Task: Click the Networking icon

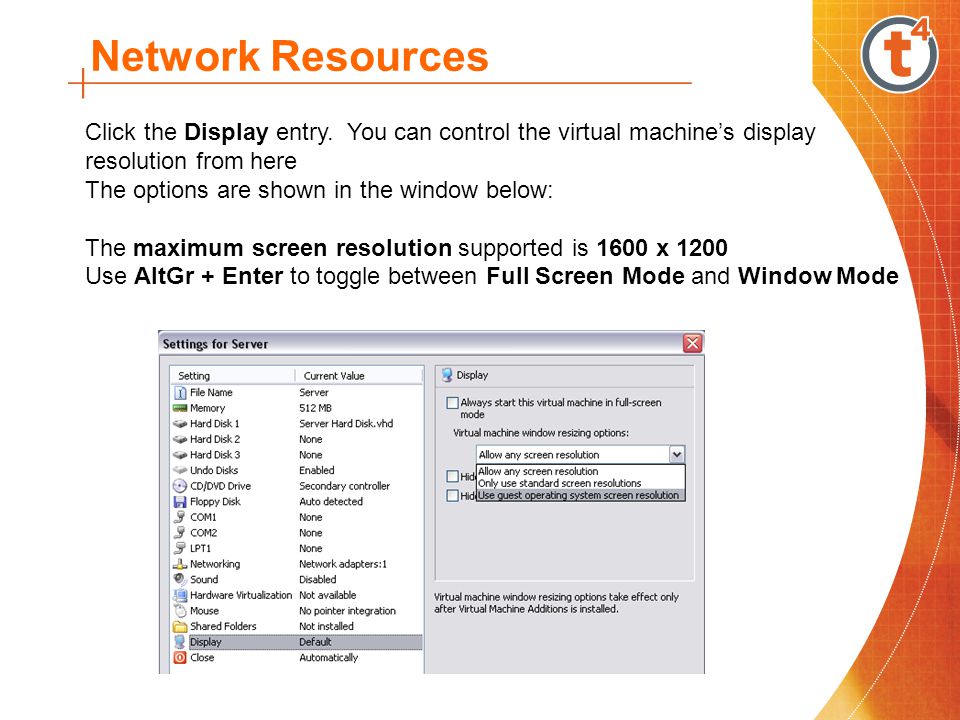Action: coord(180,564)
